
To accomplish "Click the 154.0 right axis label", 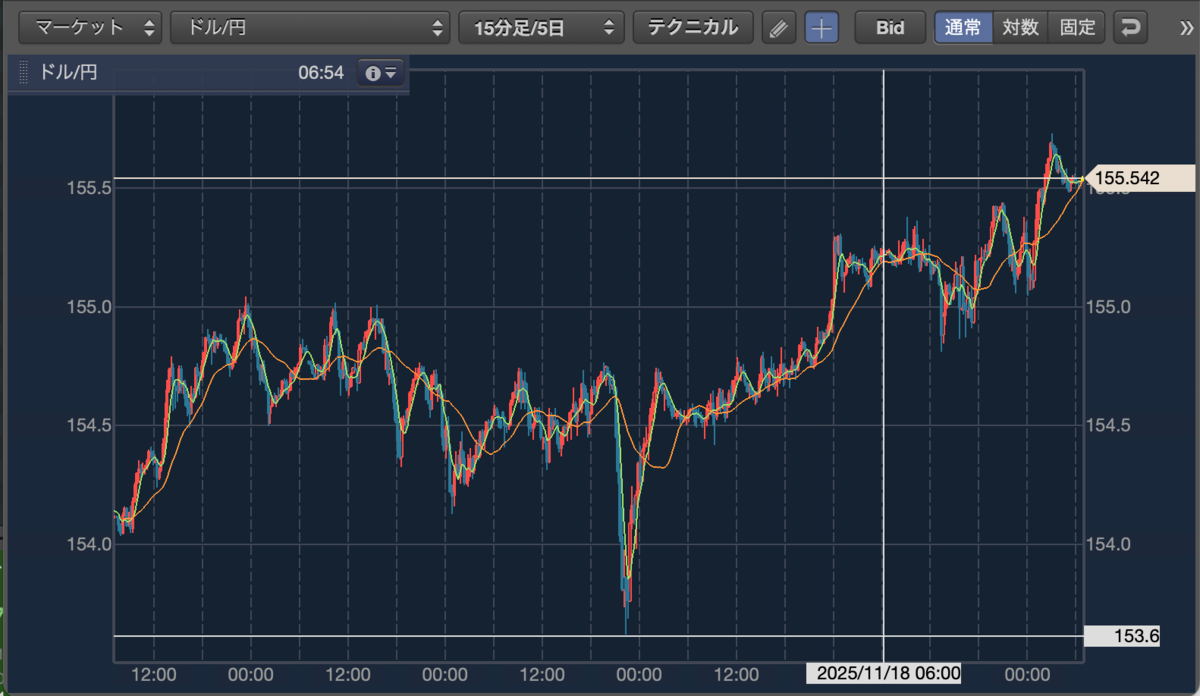I will pyautogui.click(x=1109, y=544).
